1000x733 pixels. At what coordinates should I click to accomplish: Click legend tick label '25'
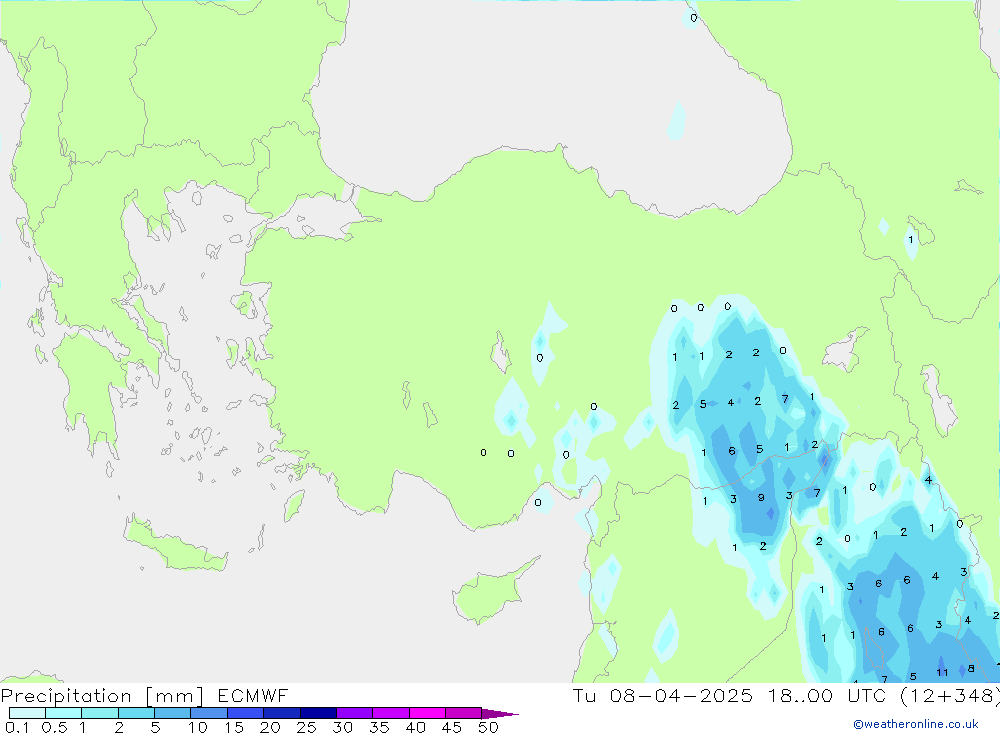coord(306,727)
